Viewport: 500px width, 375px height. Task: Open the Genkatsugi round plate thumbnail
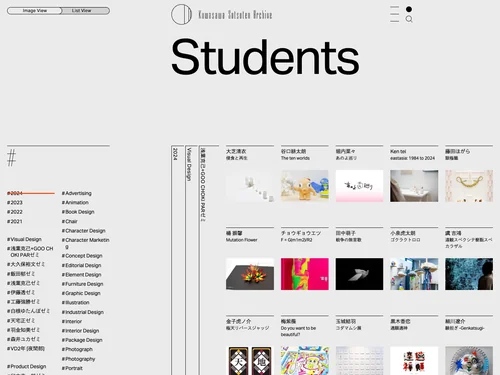[469, 361]
